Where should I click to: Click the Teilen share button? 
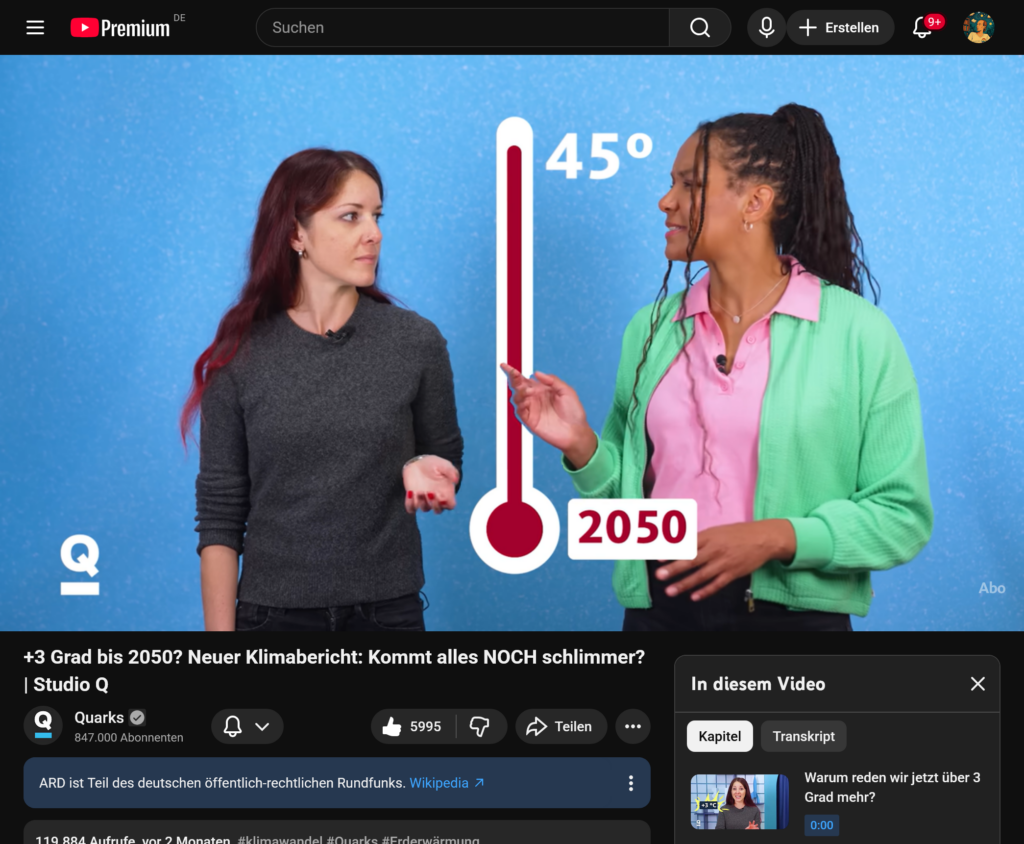point(561,727)
